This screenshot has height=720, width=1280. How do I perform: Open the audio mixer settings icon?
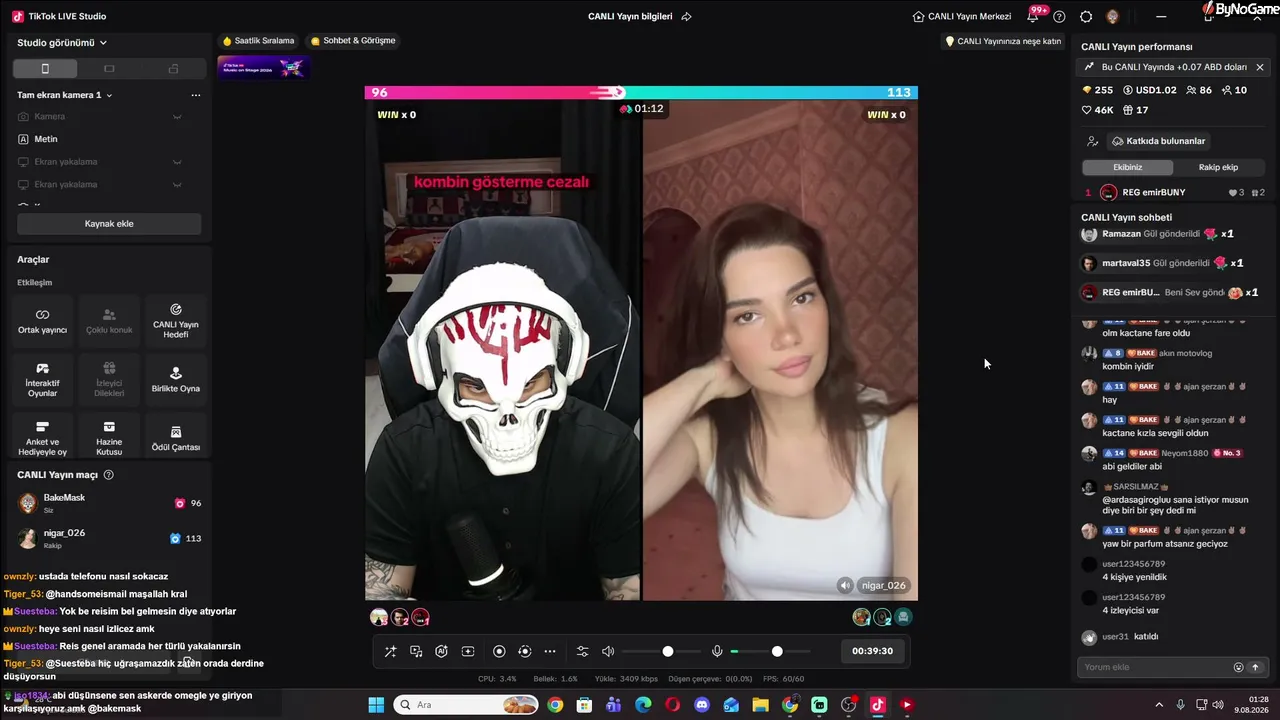583,651
